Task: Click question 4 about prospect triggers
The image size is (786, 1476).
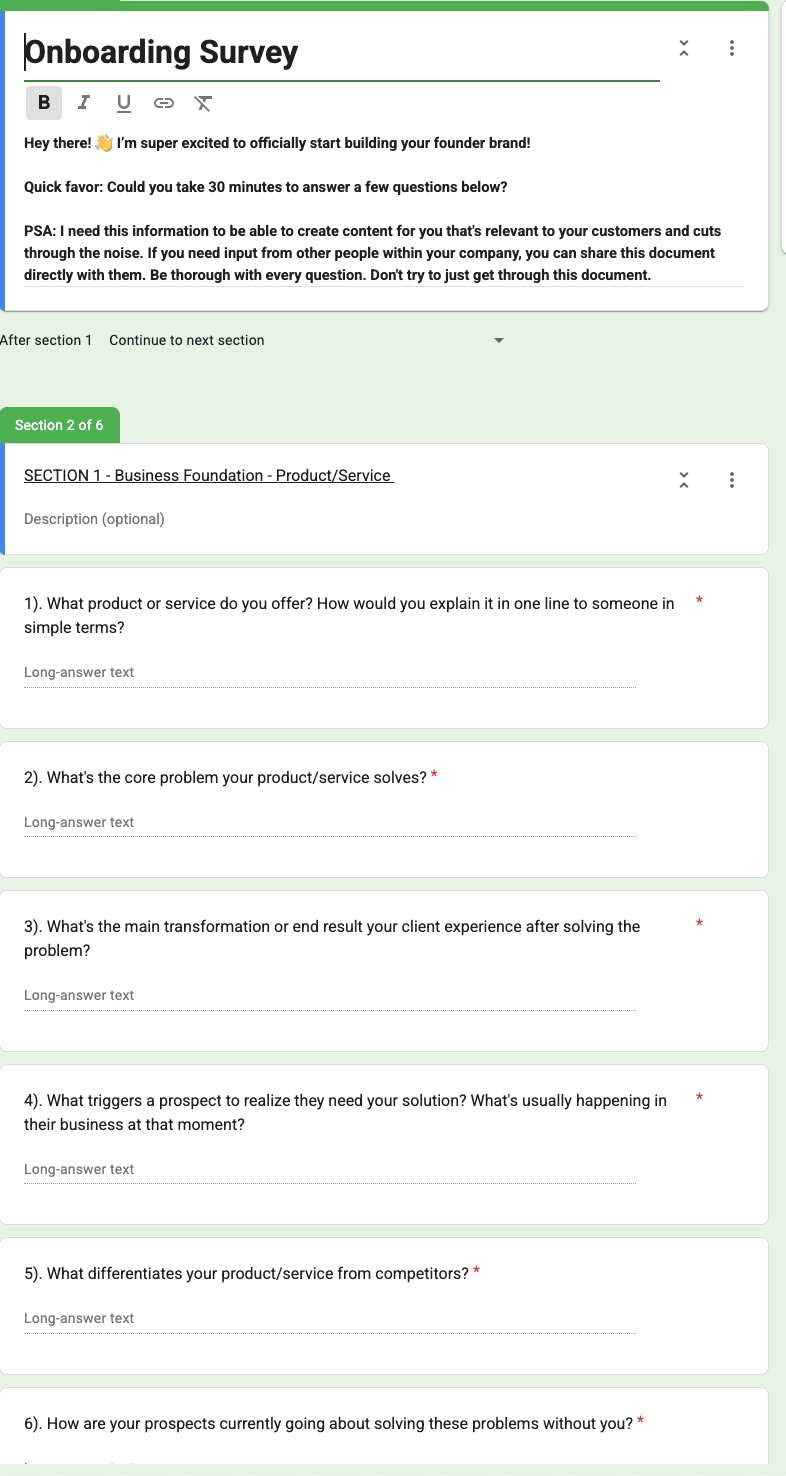Action: pyautogui.click(x=345, y=1112)
